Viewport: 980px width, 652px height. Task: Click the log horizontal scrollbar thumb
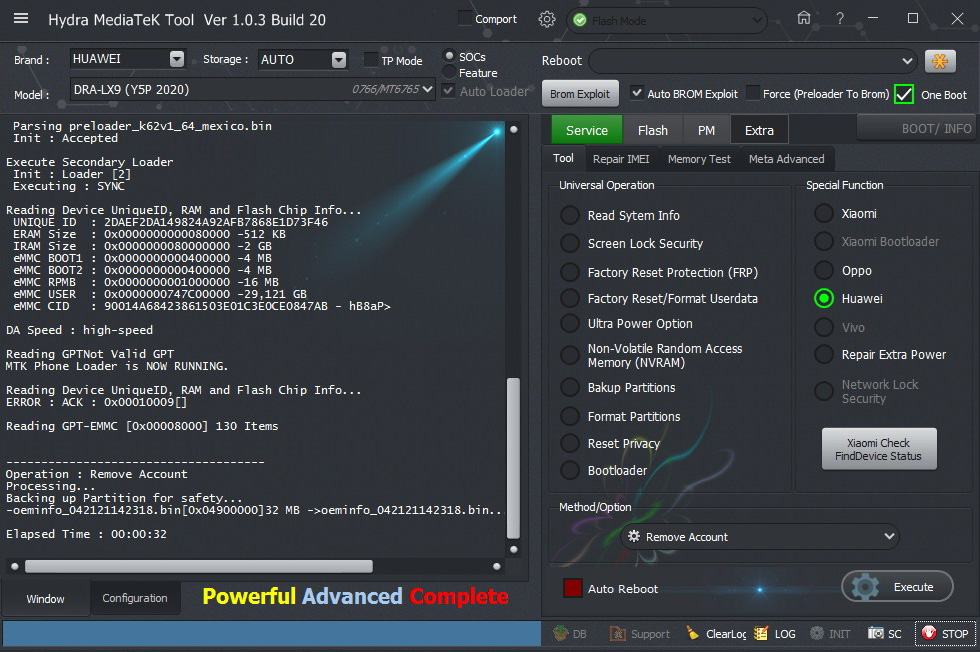pos(199,566)
